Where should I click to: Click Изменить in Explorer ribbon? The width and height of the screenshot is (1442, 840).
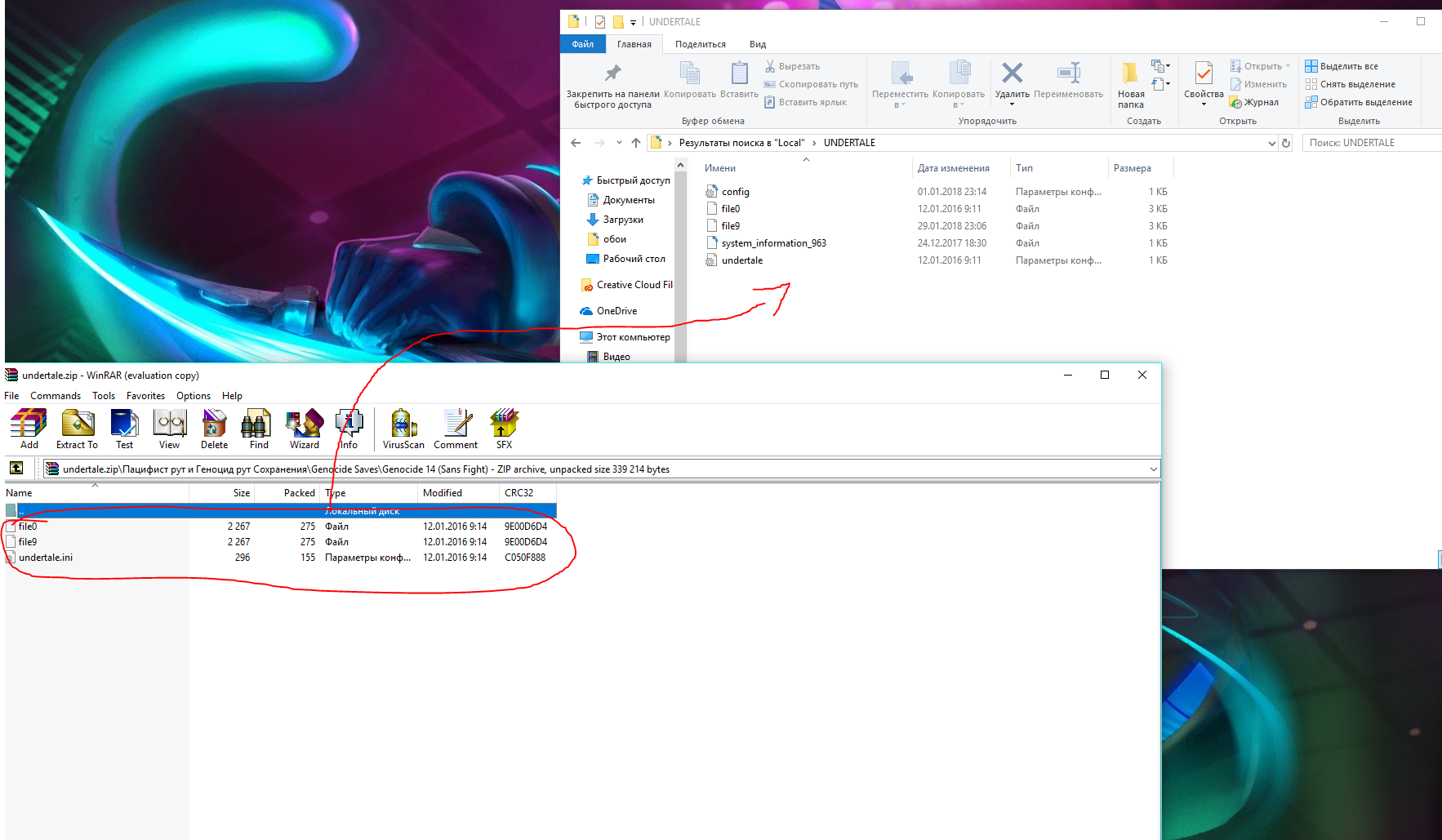coord(1258,84)
